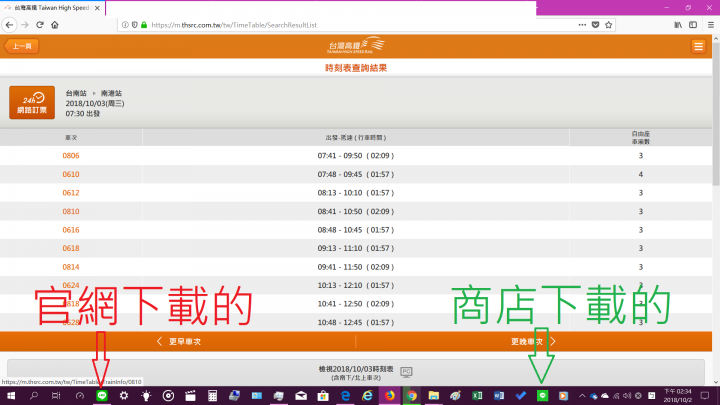Image resolution: width=720 pixels, height=405 pixels.
Task: Open the Action Center notifications icon
Action: 705,396
